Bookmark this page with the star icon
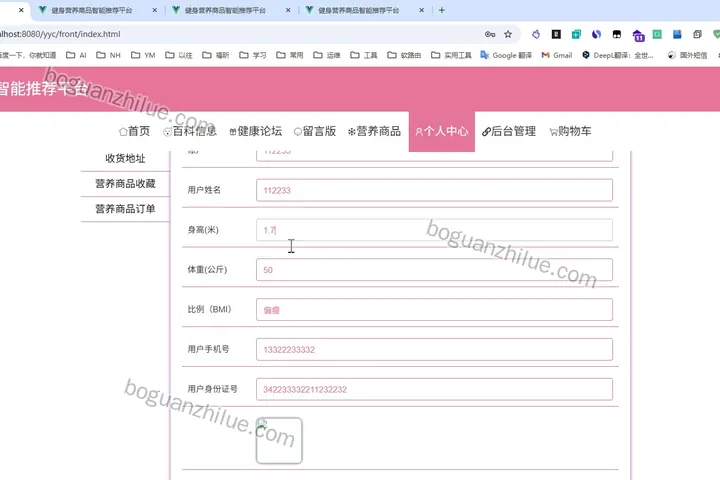Screen dimensions: 720x480 point(508,34)
